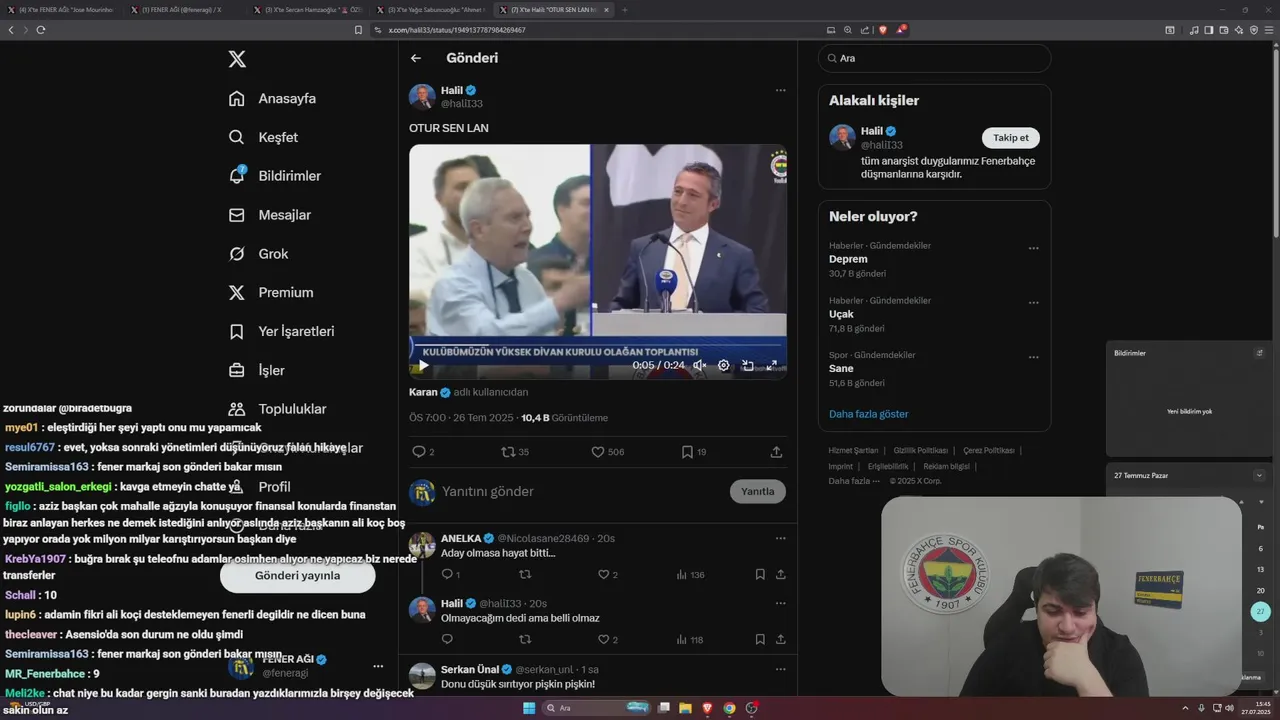Open the Bildirimler page

pos(275,176)
